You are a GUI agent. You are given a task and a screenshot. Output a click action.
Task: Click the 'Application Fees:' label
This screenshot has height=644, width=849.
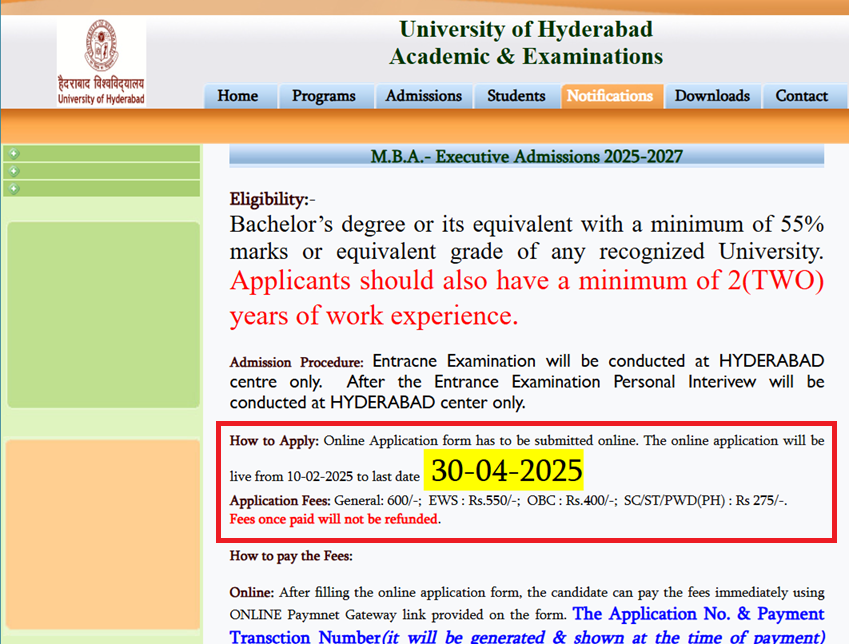[x=280, y=500]
